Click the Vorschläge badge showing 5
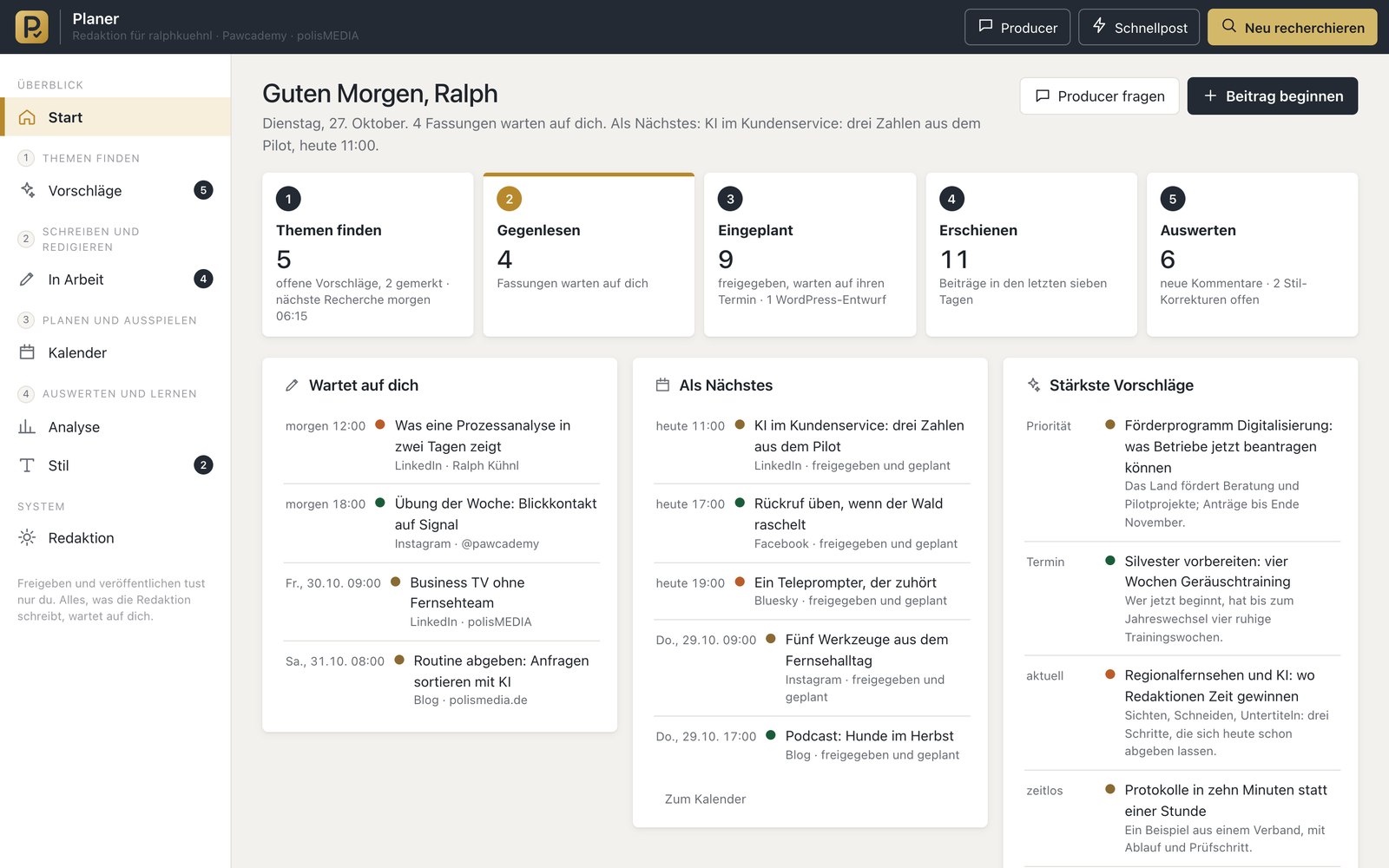This screenshot has width=1389, height=868. pos(203,190)
